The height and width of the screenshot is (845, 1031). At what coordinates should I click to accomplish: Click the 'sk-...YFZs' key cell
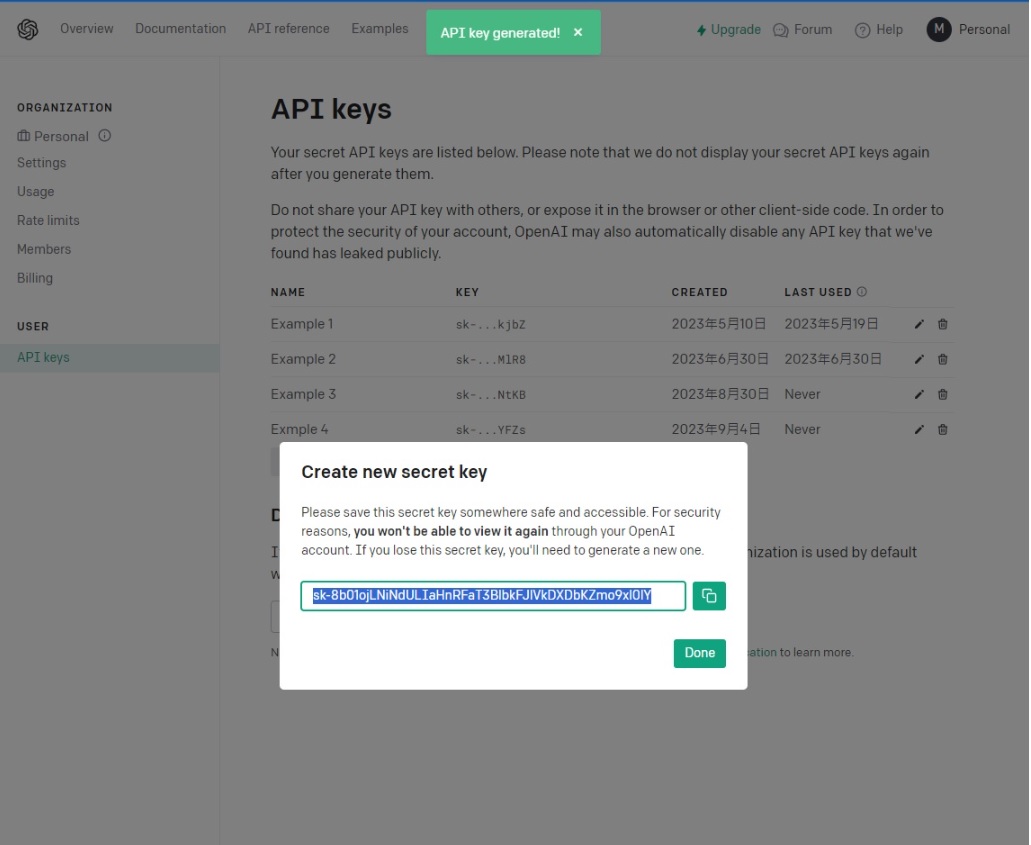[x=491, y=430]
